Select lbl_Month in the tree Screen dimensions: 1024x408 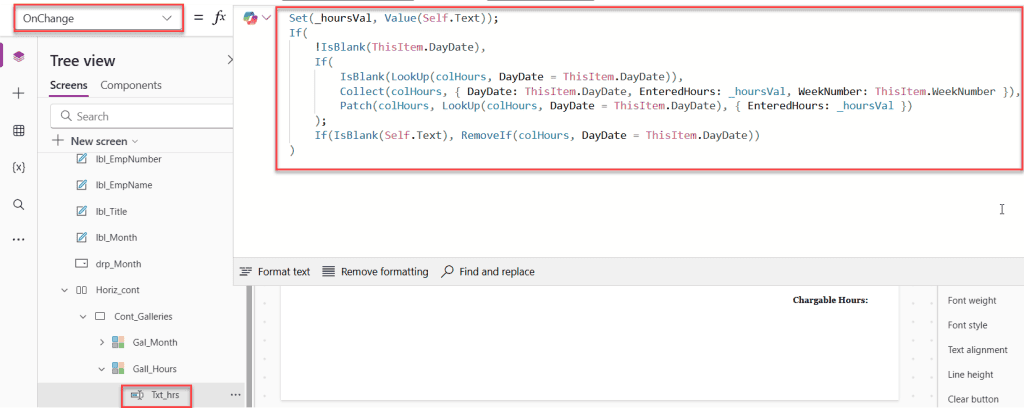[117, 238]
